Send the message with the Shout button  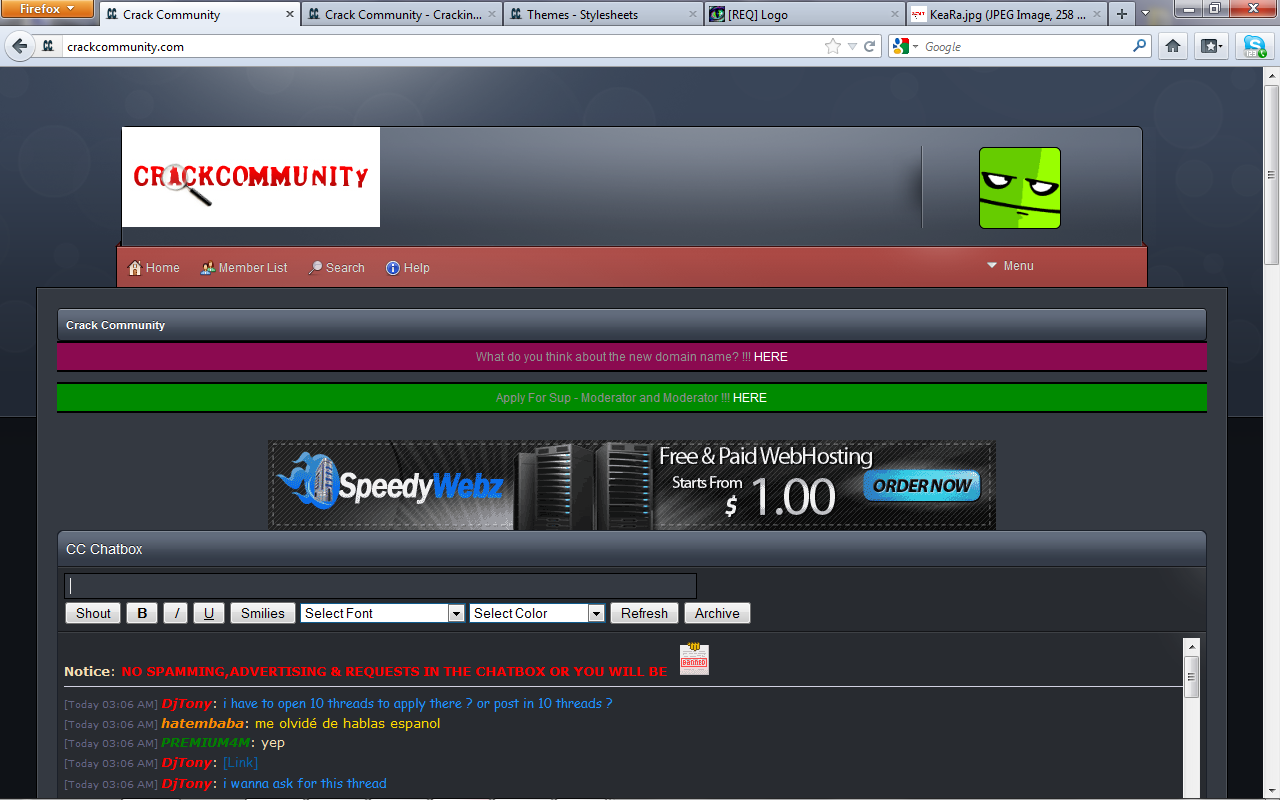coord(93,613)
